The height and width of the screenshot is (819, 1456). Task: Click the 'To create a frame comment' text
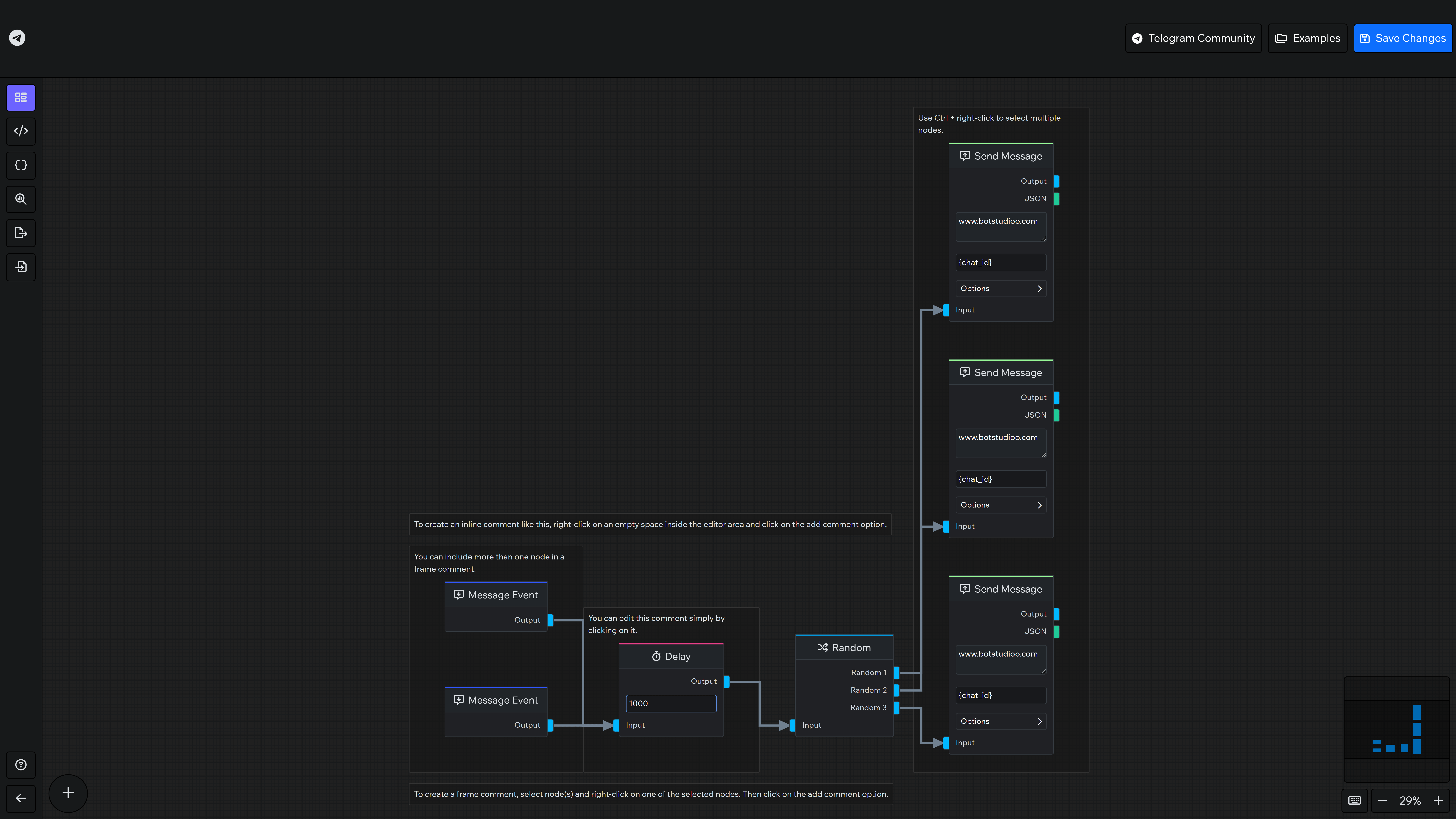pos(651,794)
